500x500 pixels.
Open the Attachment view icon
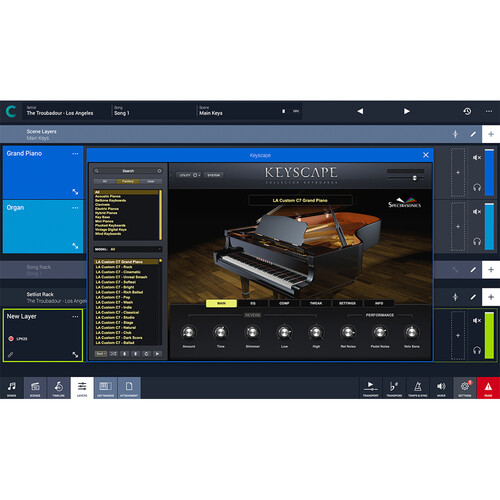click(129, 388)
